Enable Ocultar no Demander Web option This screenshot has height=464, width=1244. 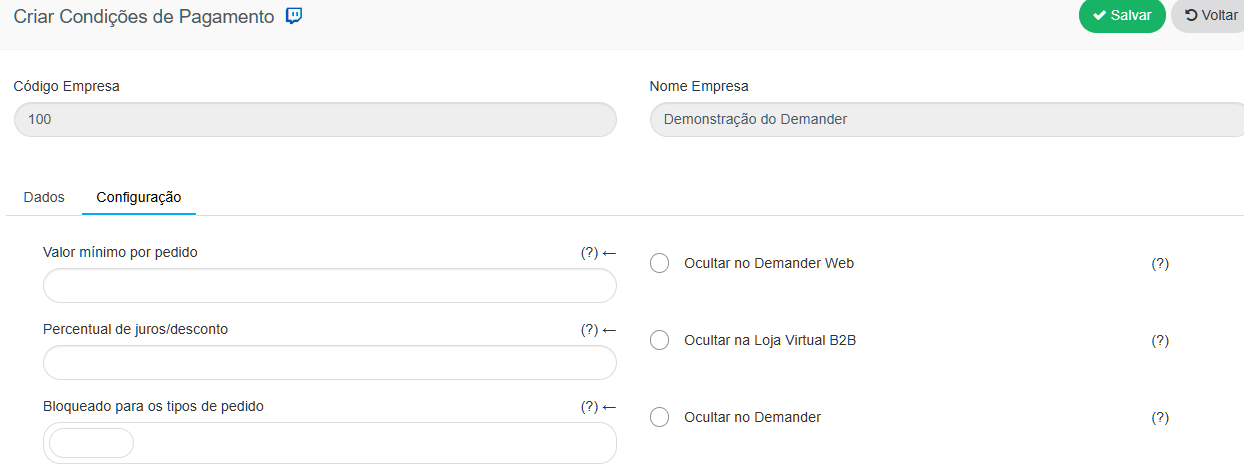(x=659, y=263)
